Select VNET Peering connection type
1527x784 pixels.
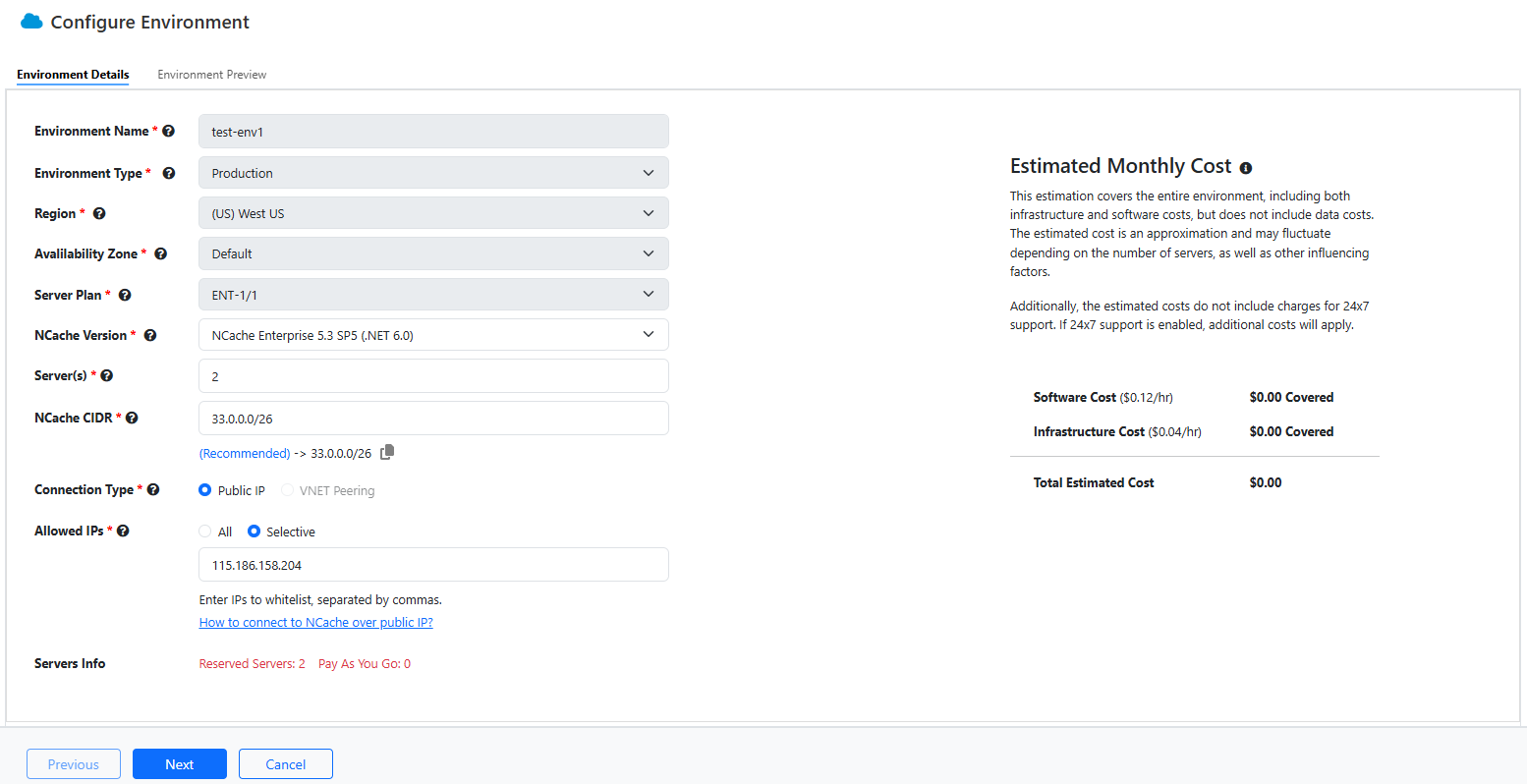(x=287, y=490)
